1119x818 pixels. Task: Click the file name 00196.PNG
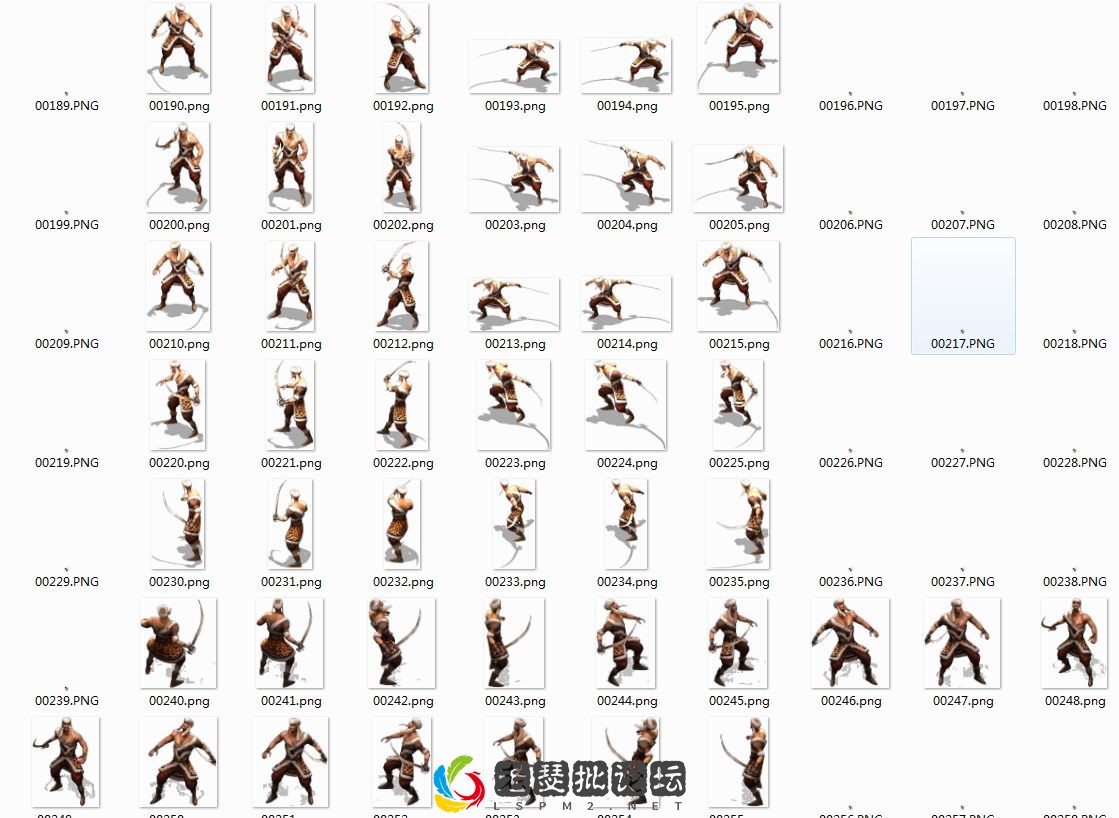851,106
